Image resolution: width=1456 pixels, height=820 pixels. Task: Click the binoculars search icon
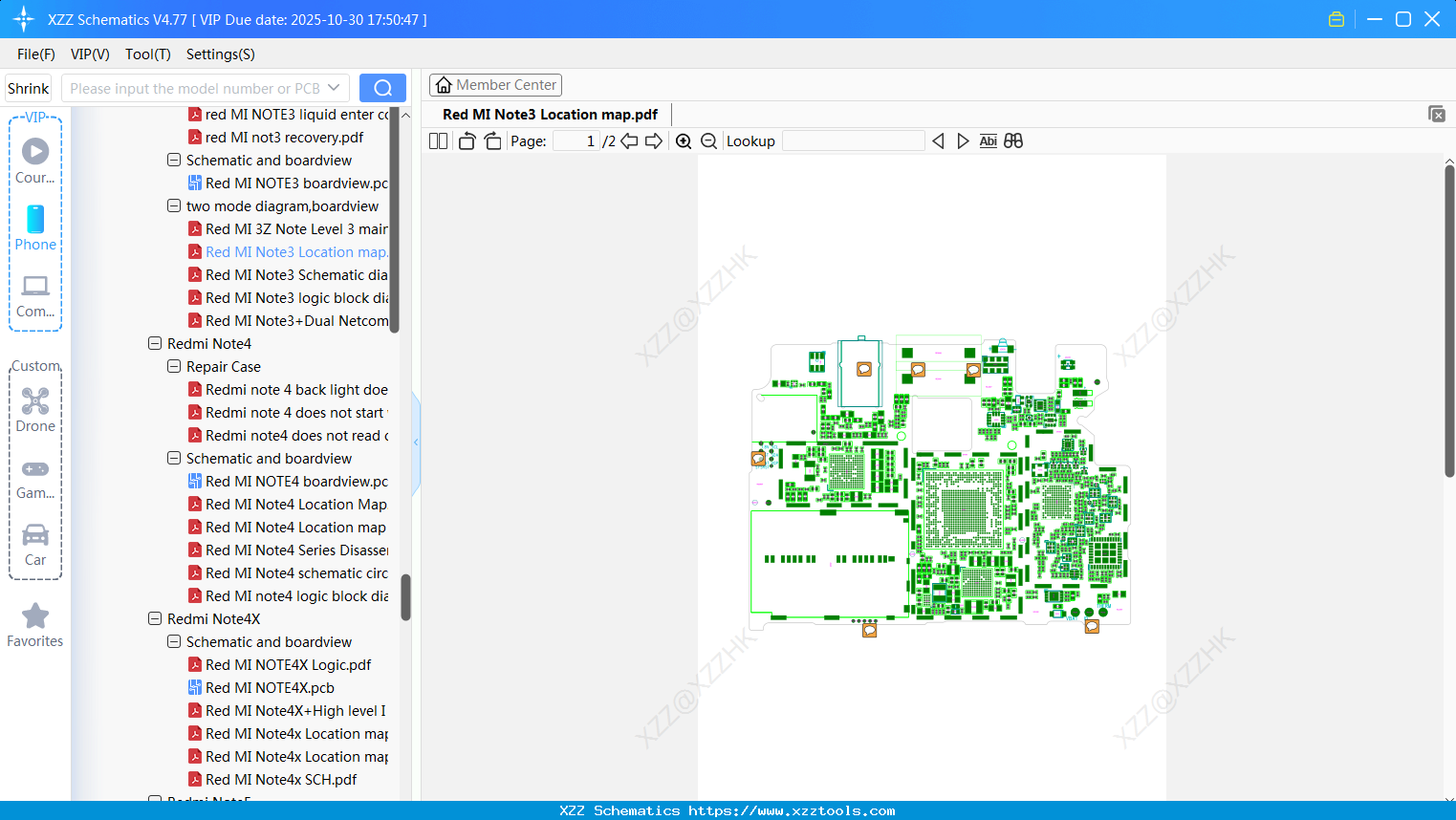coord(1013,141)
